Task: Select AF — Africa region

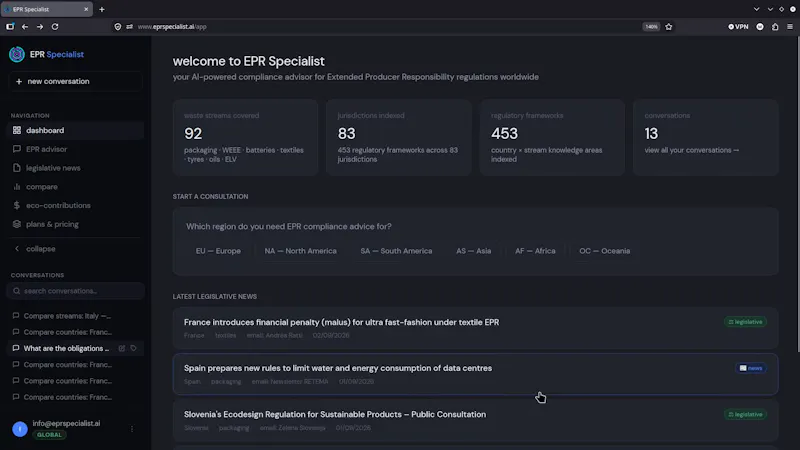Action: point(535,251)
